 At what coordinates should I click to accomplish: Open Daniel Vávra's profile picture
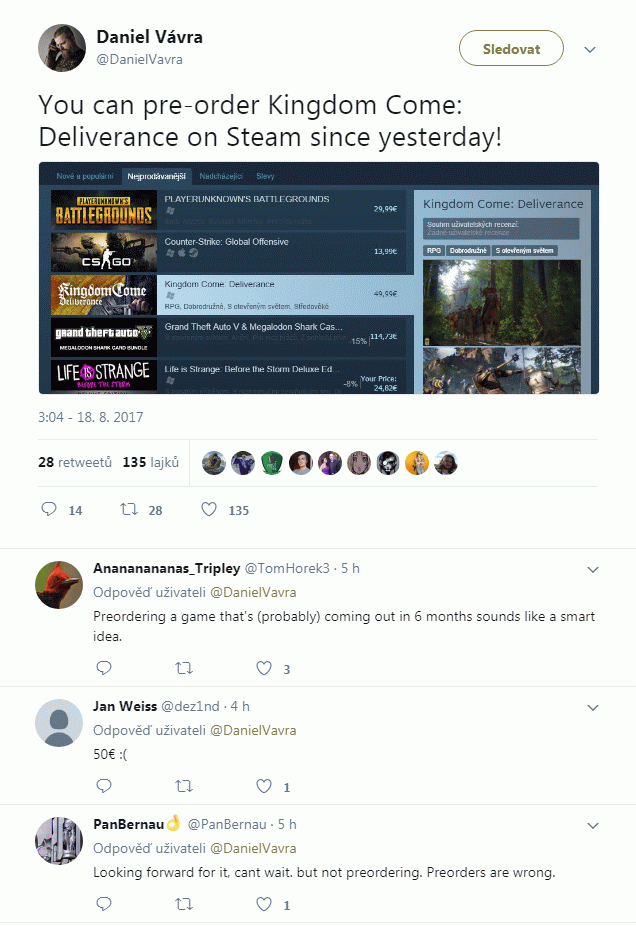[62, 48]
